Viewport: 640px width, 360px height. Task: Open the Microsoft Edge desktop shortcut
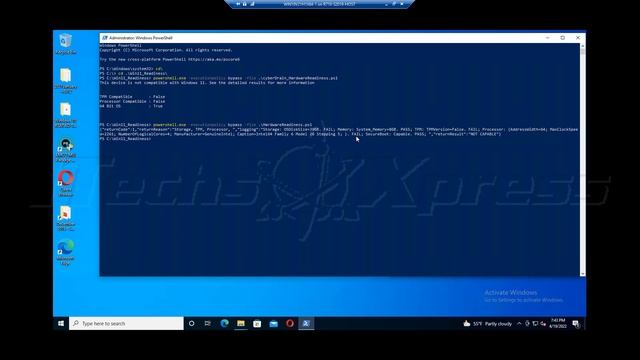click(x=65, y=253)
